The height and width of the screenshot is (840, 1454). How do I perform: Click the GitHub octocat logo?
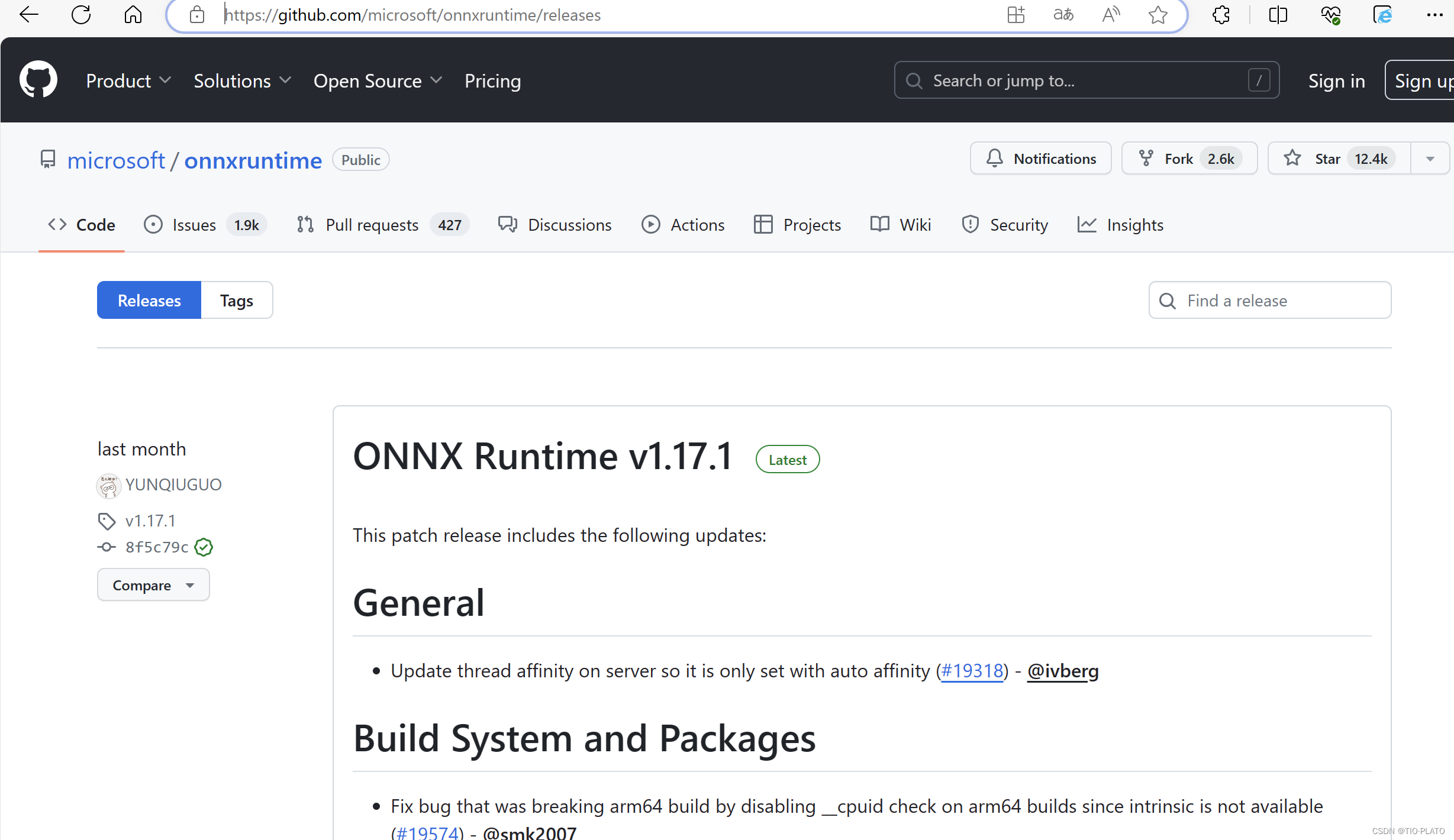38,79
